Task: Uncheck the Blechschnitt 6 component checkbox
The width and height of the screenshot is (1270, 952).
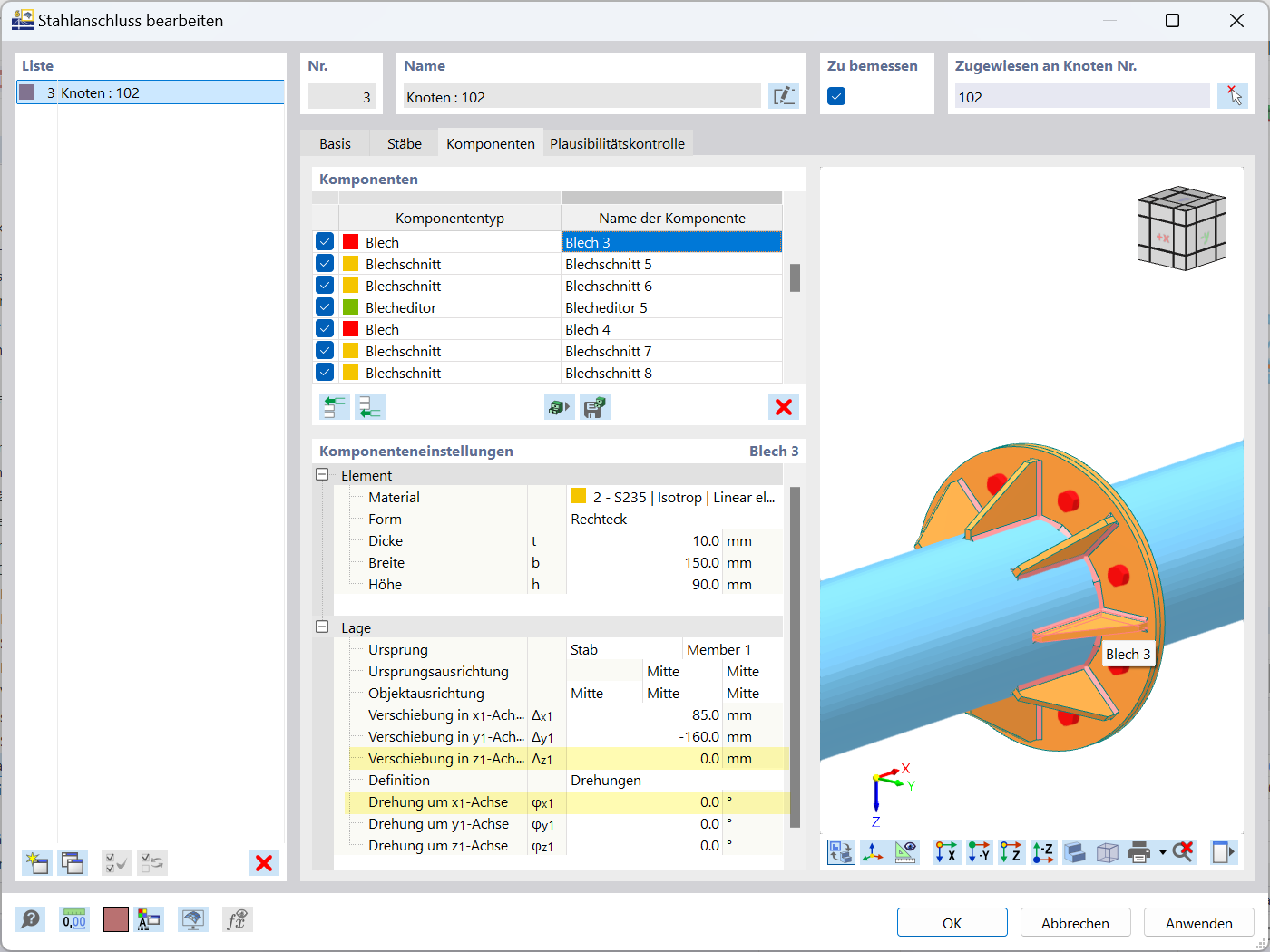Action: (x=325, y=285)
